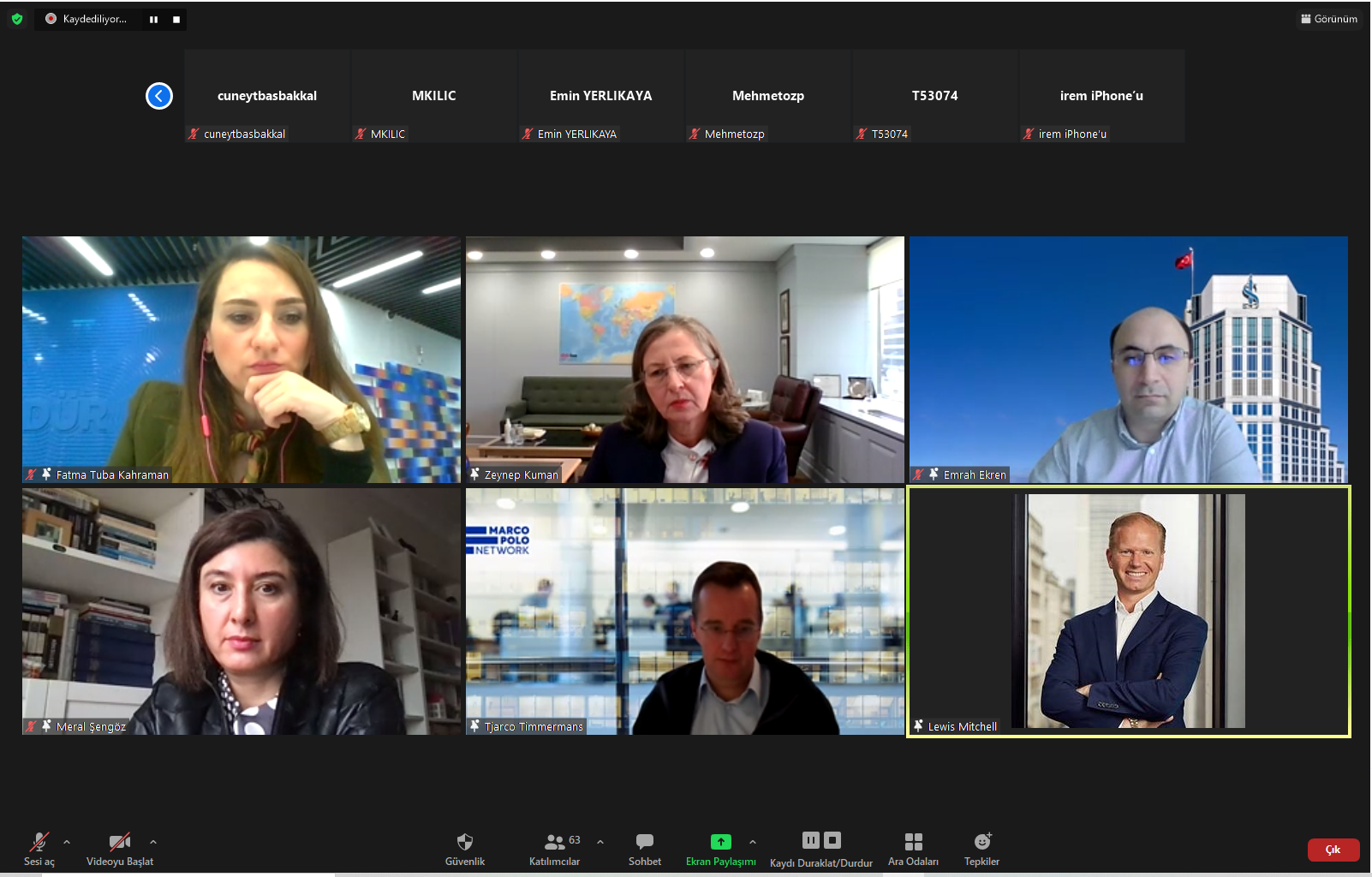Start Ekran Paylaşımı screen share

[721, 849]
